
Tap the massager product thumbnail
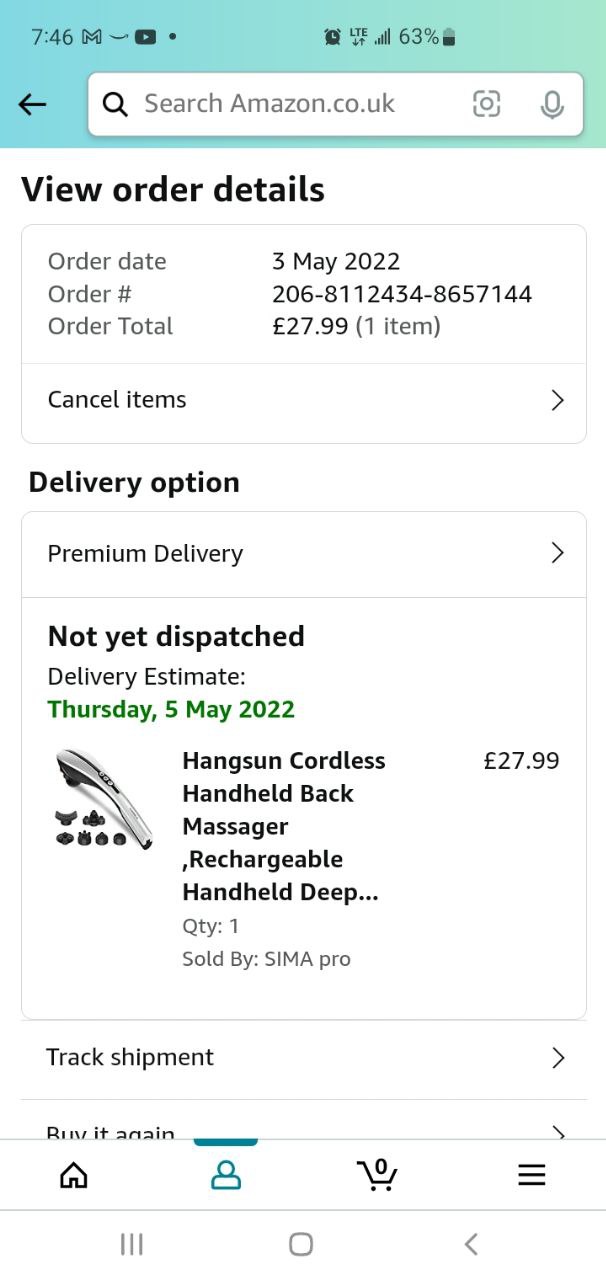point(104,800)
